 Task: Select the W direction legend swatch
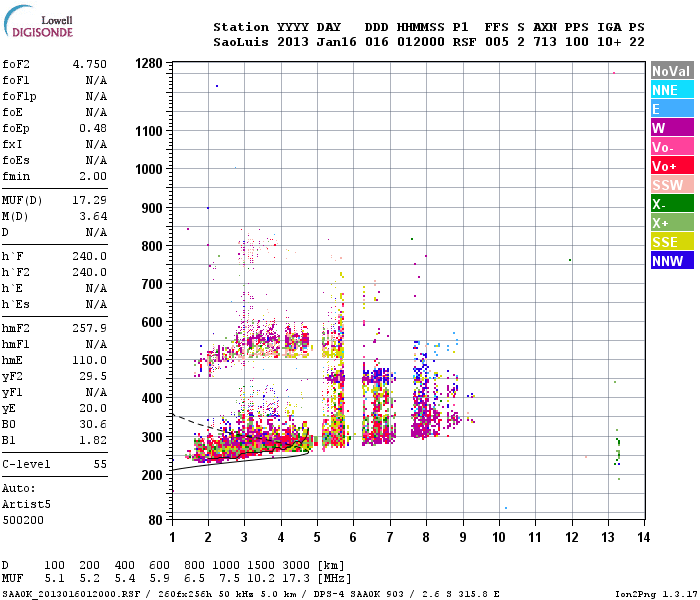pyautogui.click(x=672, y=128)
